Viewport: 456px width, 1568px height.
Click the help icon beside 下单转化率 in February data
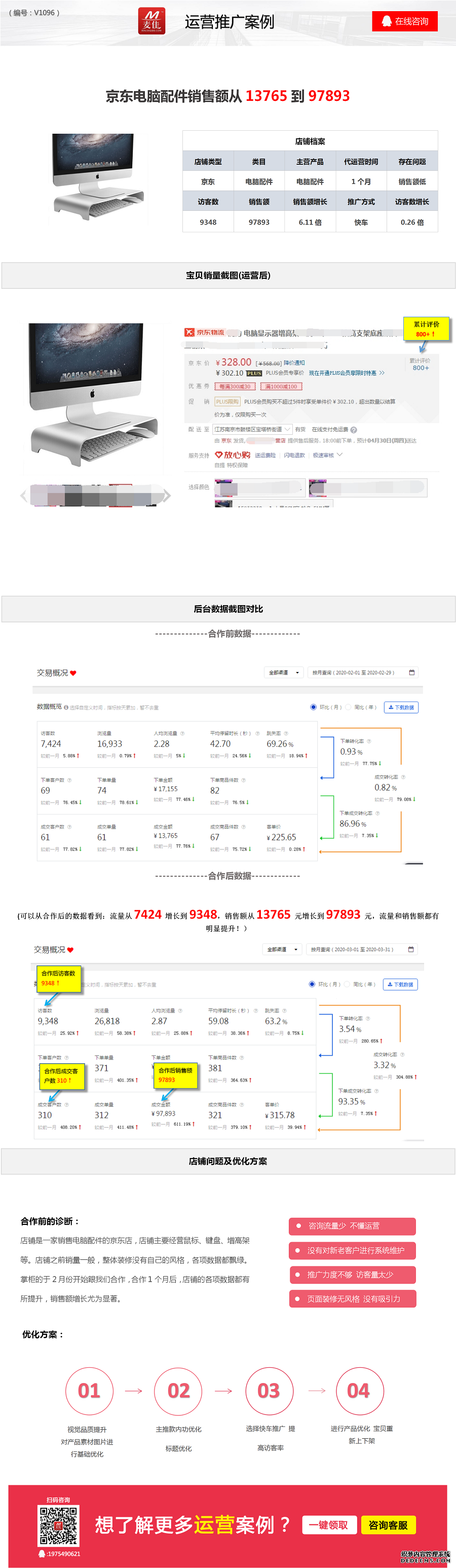pyautogui.click(x=369, y=741)
